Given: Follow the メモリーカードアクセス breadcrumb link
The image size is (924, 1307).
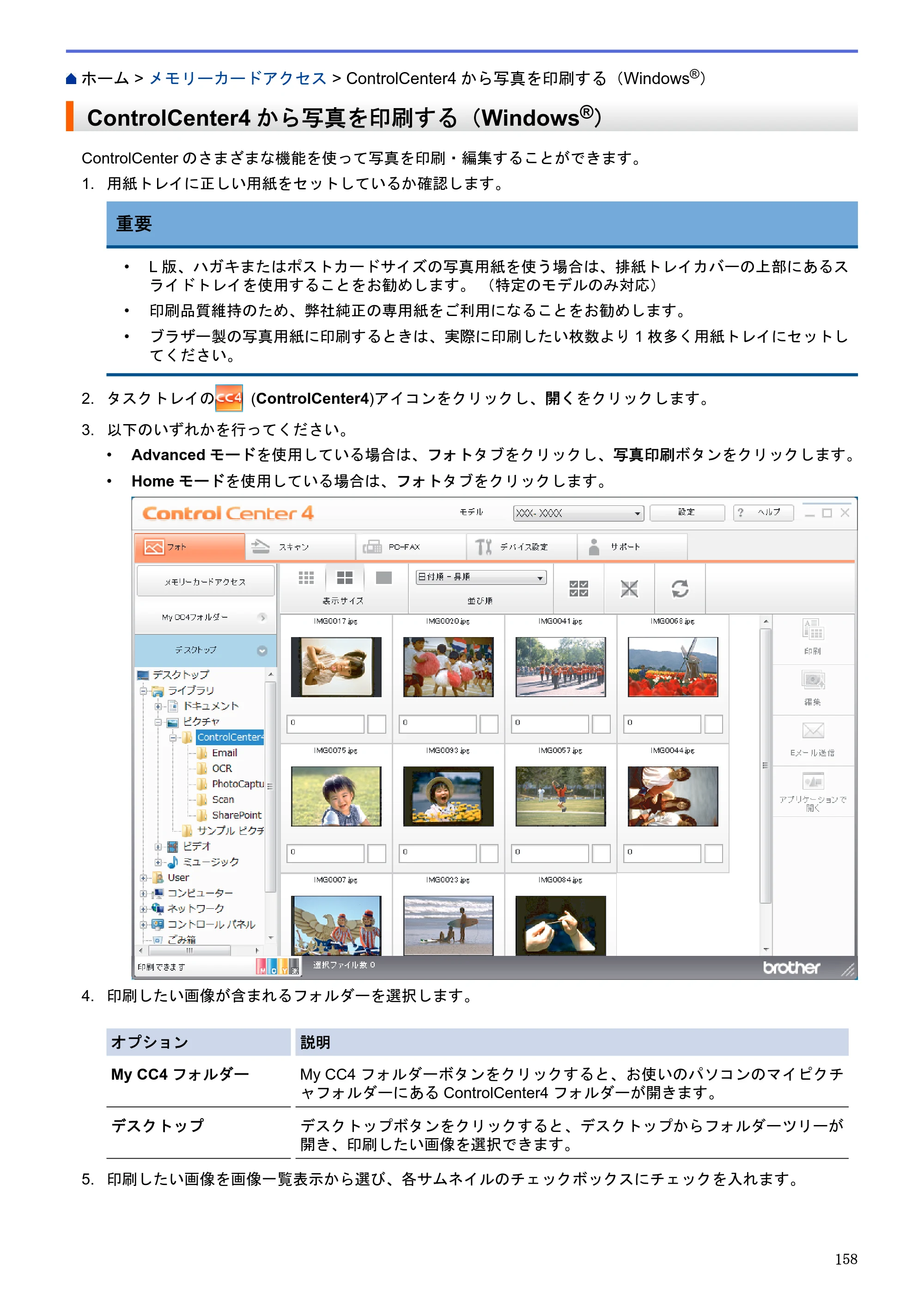Looking at the screenshot, I should coord(237,79).
